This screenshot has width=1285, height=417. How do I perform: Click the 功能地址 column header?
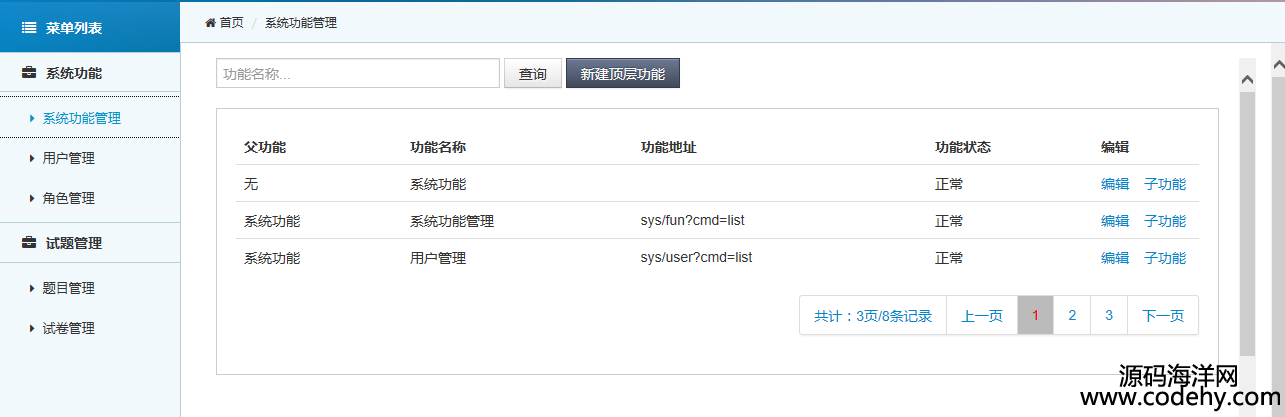tap(668, 147)
